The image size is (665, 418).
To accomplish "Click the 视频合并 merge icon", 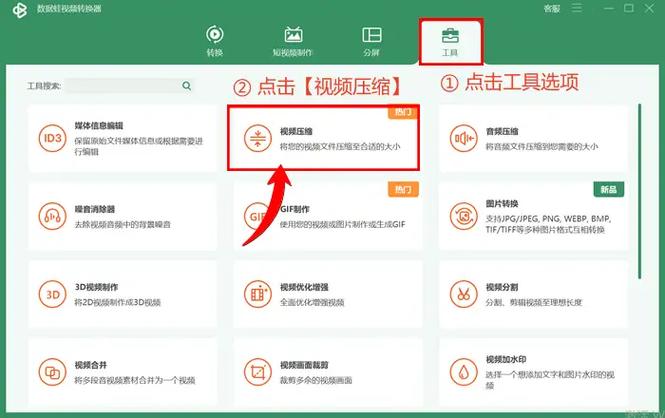I will coord(53,372).
